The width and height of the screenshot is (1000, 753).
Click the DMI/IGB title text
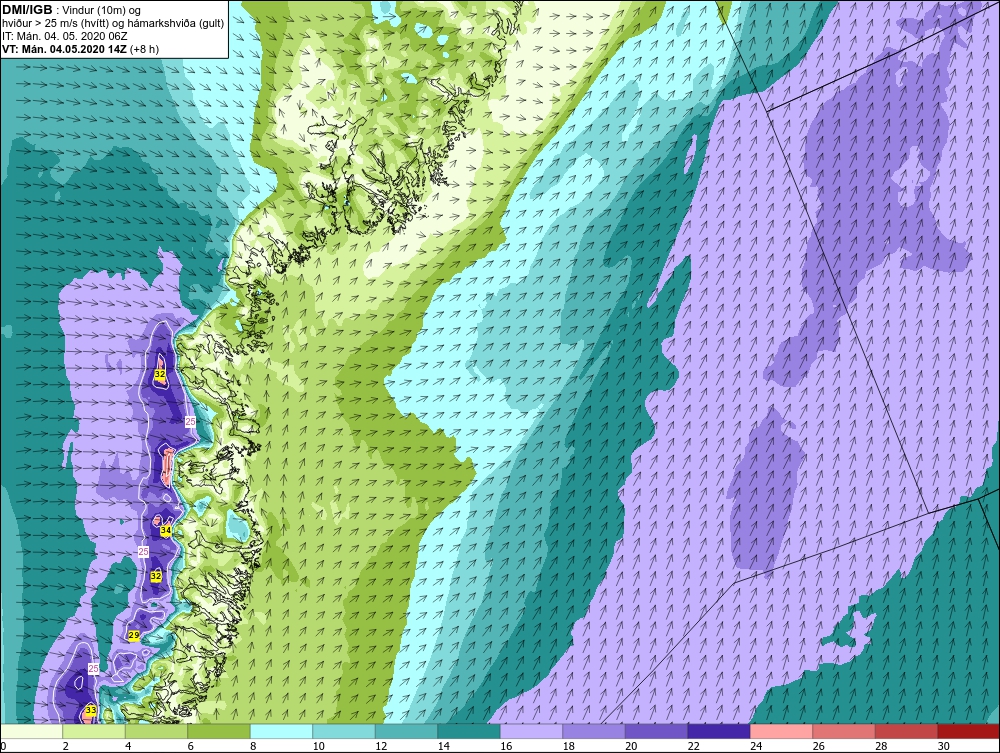tap(27, 10)
